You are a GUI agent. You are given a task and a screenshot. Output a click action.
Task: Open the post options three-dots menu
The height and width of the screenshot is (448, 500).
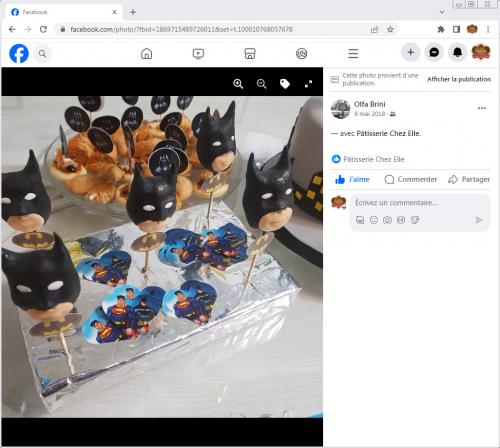coord(482,108)
